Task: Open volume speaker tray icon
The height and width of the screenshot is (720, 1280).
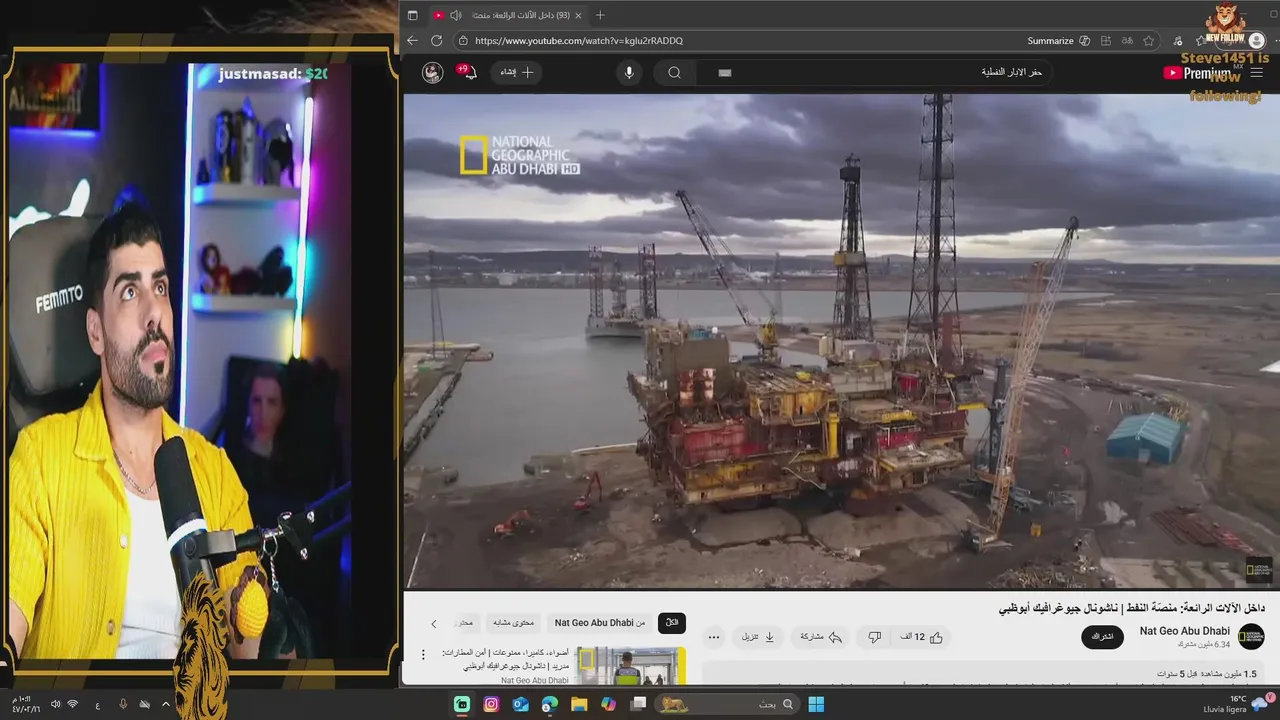Action: point(55,704)
